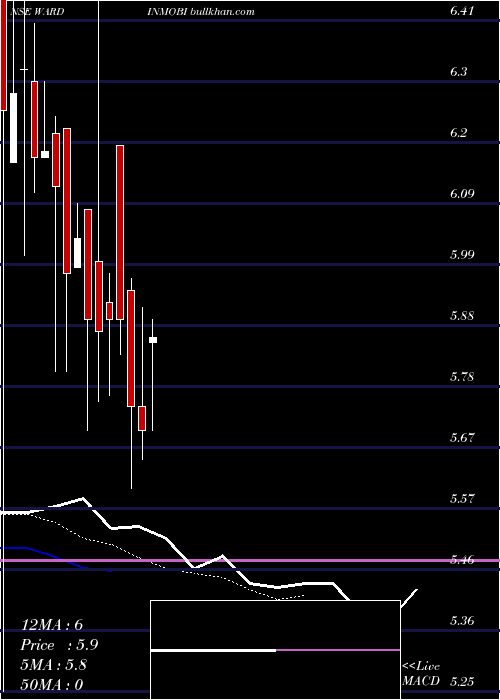Viewport: 500px width, 700px height.
Task: Click the 'Price : 5.9' readout
Action: pos(59,645)
